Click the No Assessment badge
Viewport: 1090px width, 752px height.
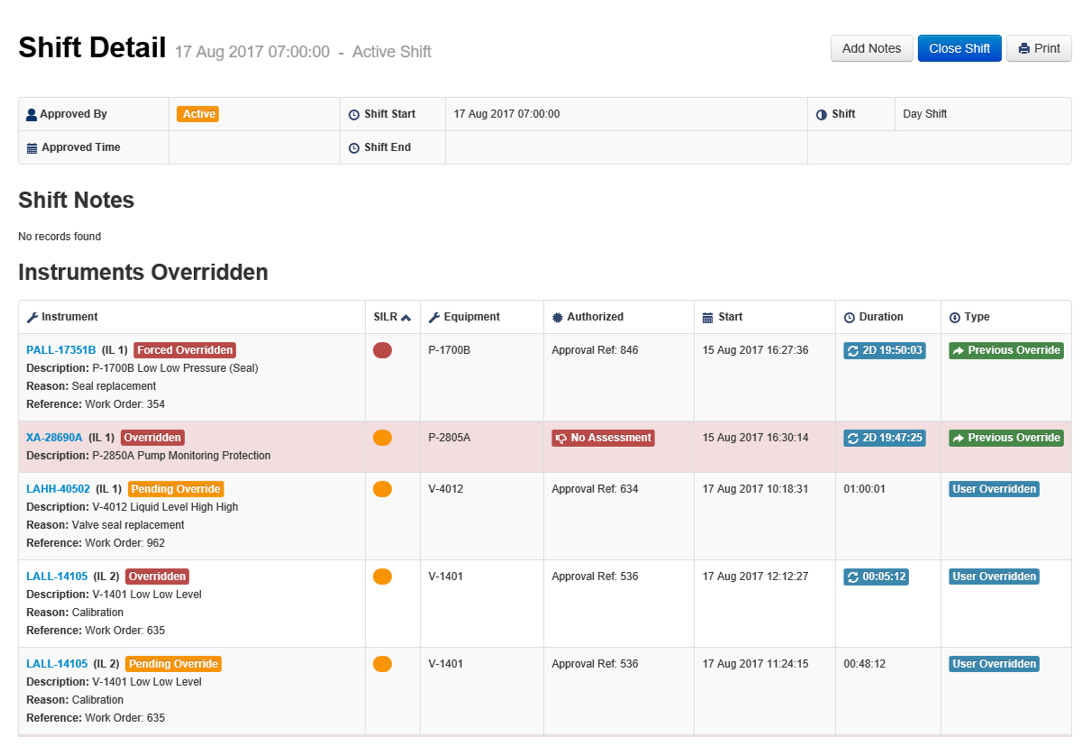tap(603, 437)
